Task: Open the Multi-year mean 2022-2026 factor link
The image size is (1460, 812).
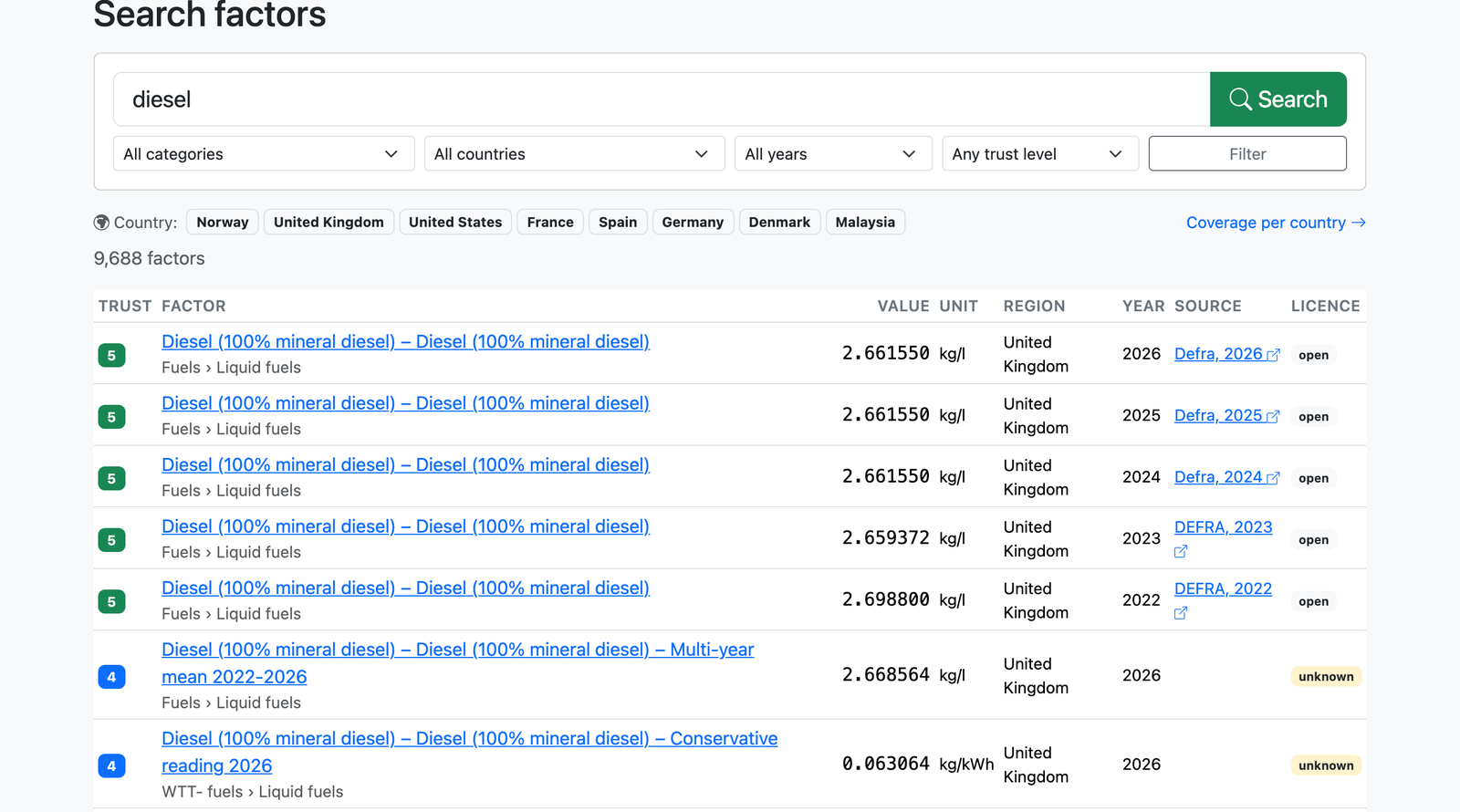Action: (457, 663)
